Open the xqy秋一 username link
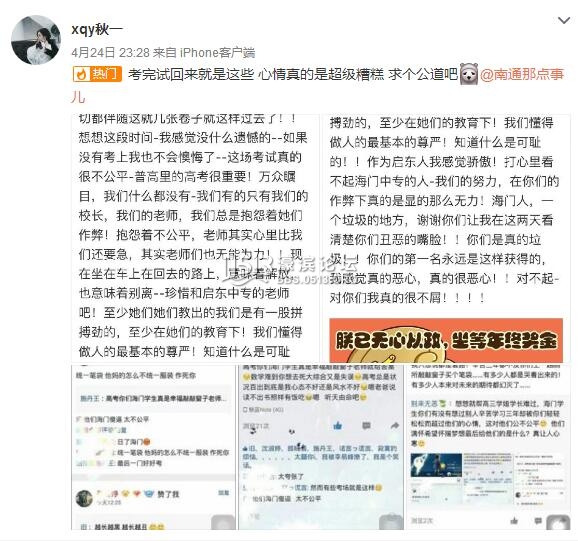Screen dimensions: 578x541 97,29
